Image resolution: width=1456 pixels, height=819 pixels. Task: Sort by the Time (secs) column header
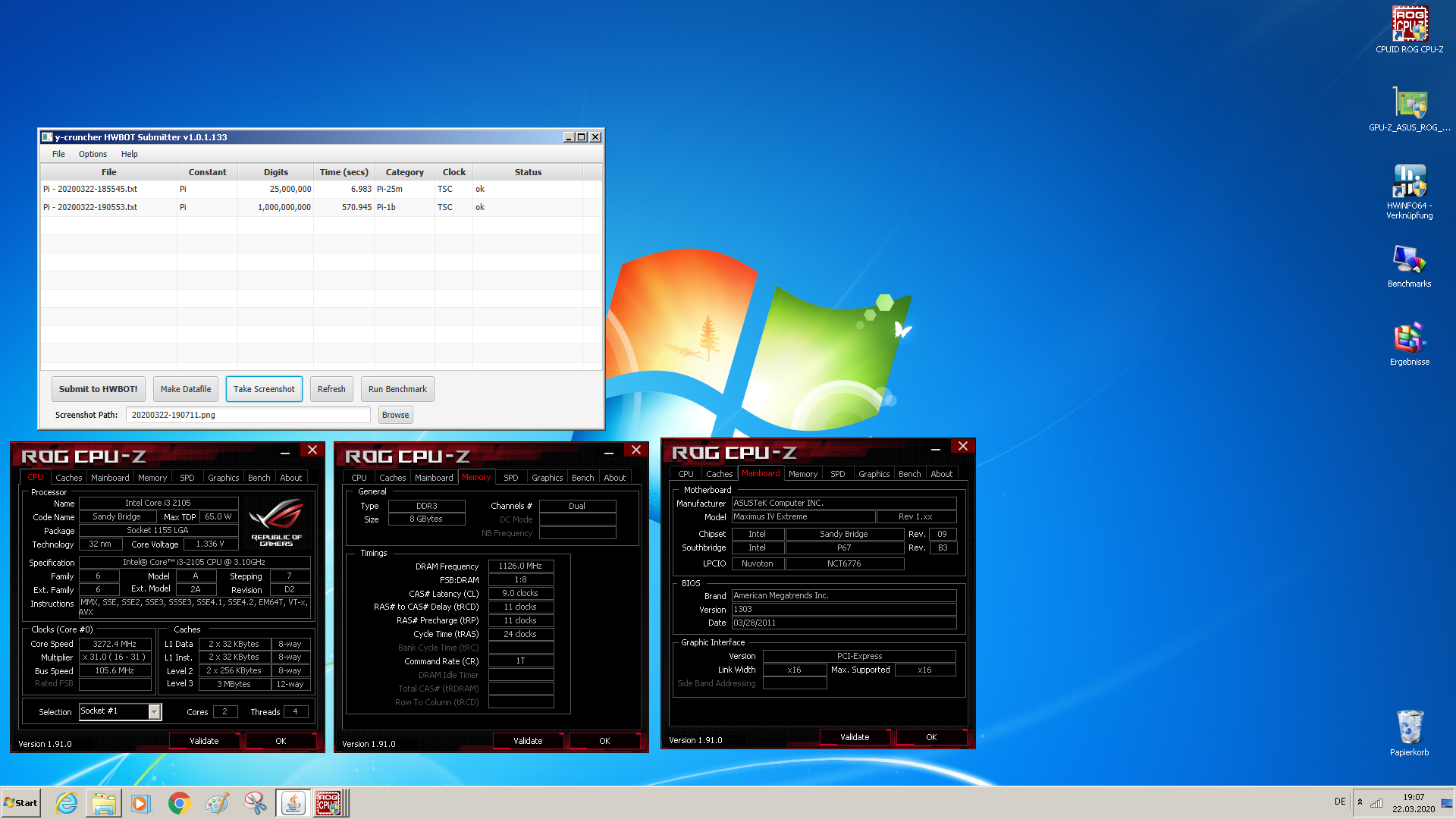(344, 172)
